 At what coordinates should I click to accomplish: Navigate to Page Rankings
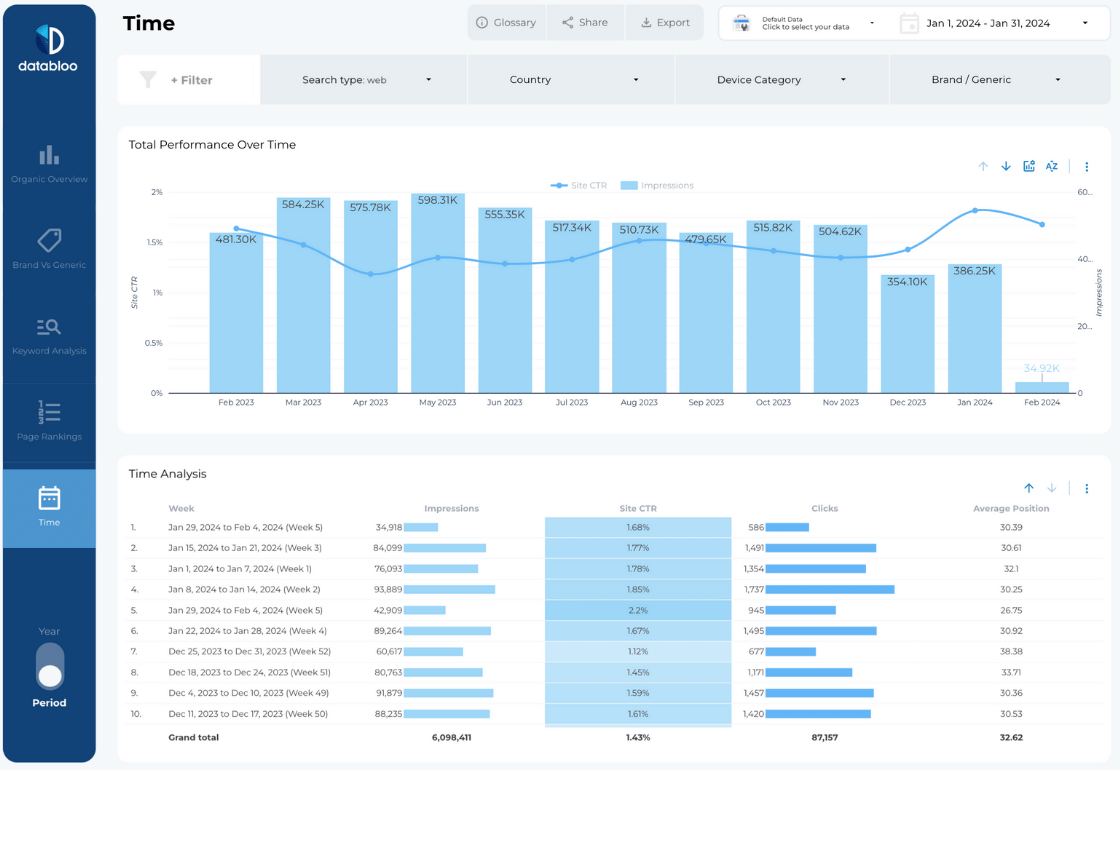[49, 421]
